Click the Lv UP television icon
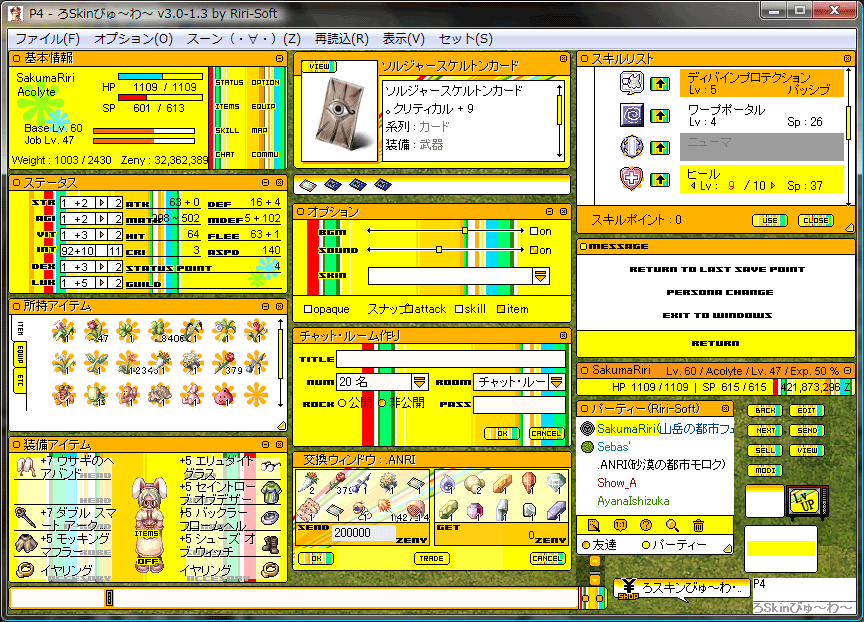 807,502
